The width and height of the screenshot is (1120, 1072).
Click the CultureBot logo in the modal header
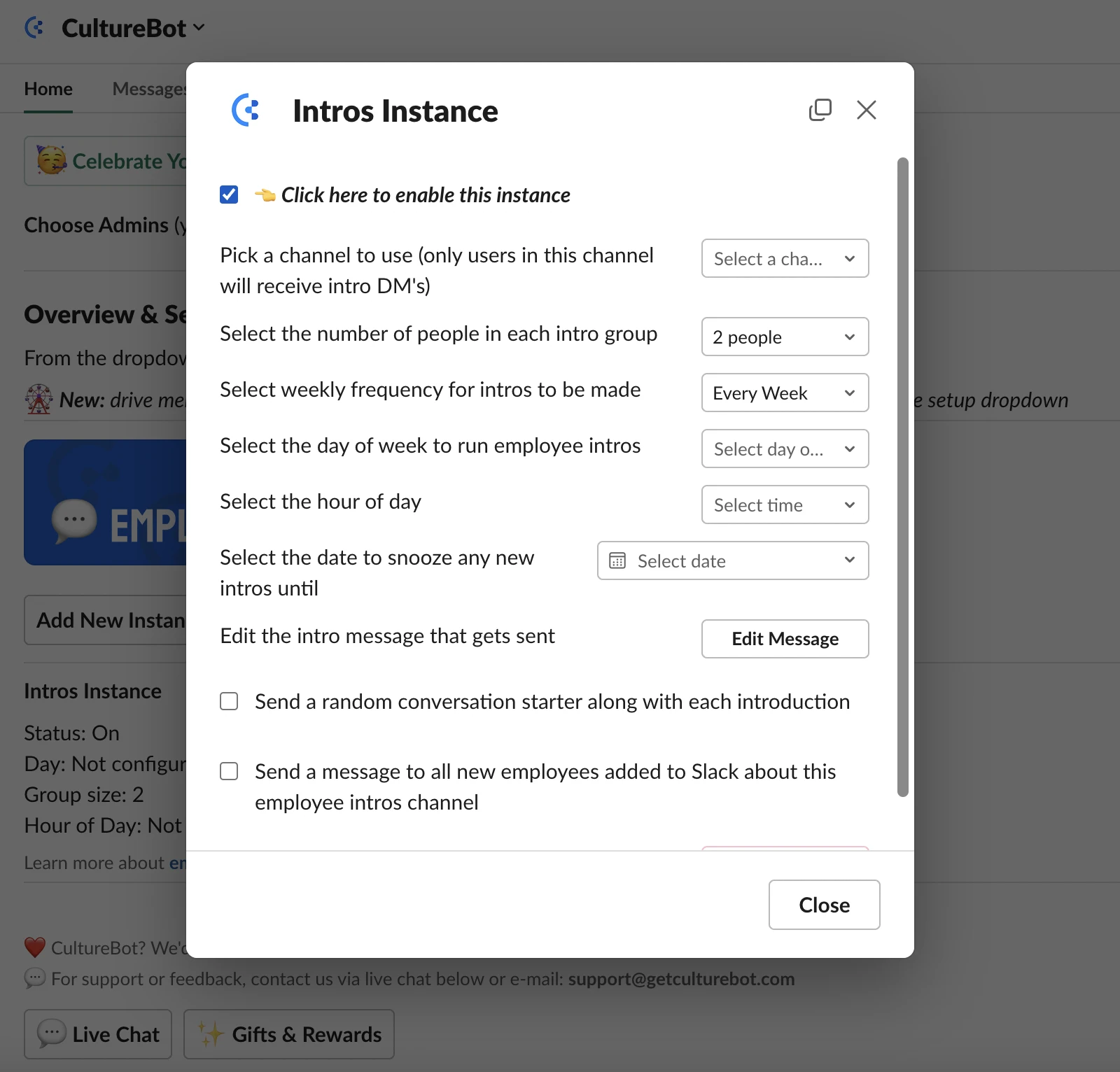pos(246,110)
